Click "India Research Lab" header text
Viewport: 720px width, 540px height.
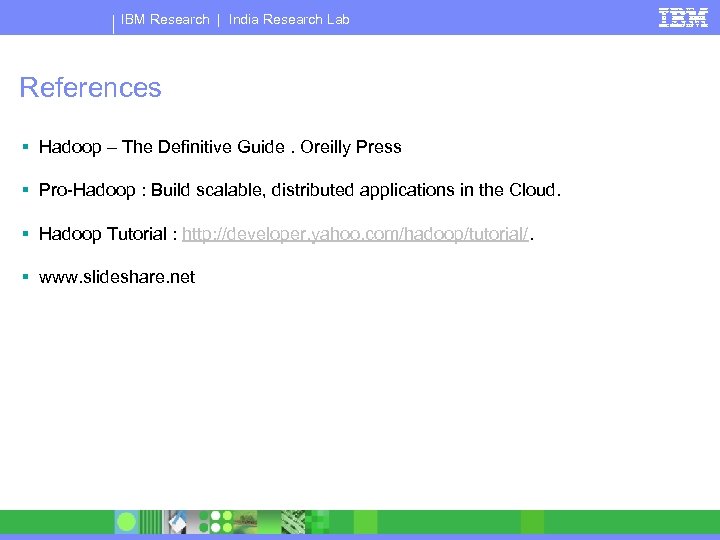289,19
